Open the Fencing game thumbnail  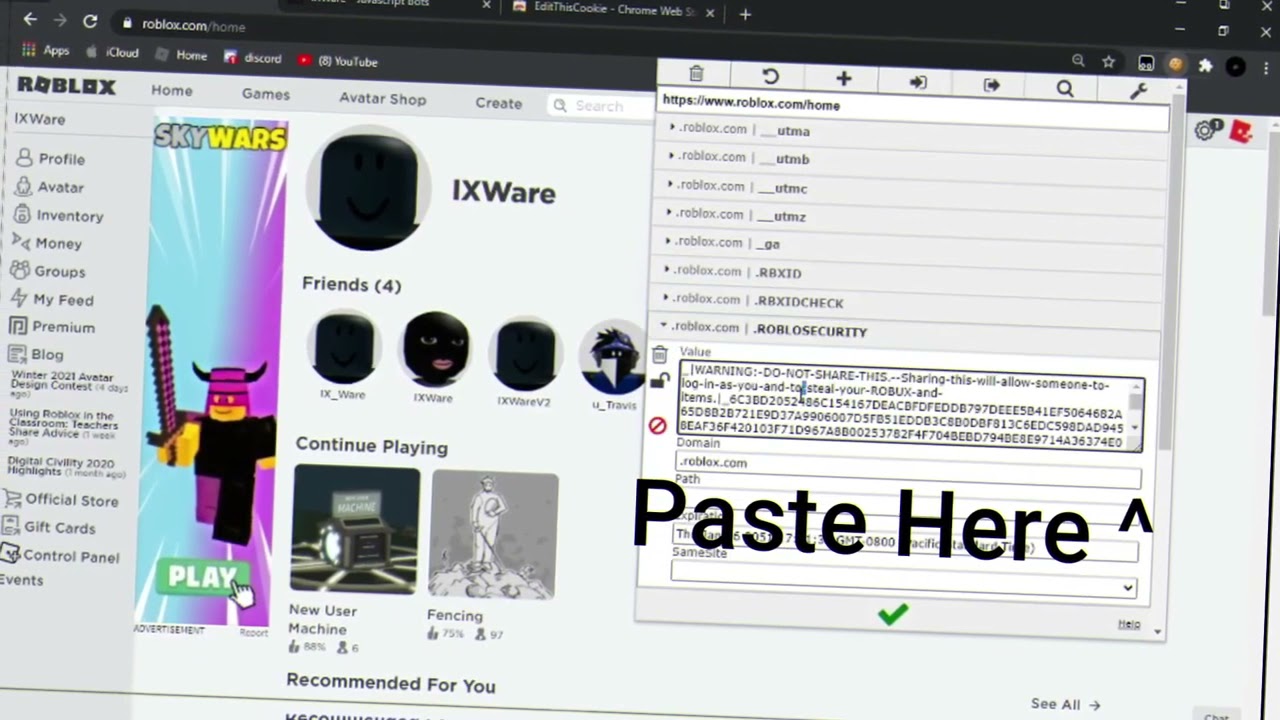(x=493, y=535)
